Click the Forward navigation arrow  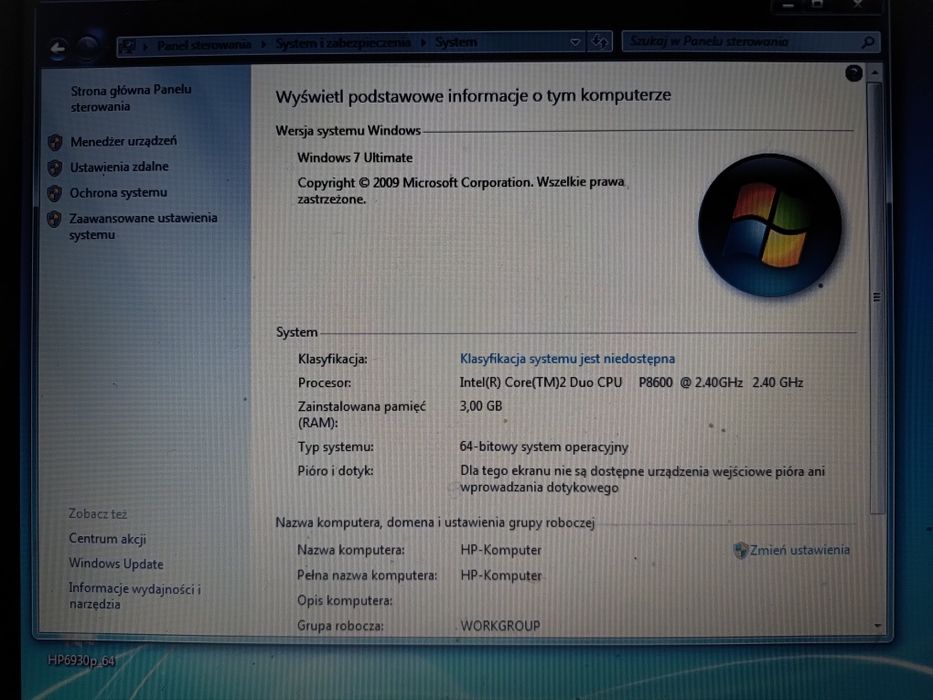(88, 48)
